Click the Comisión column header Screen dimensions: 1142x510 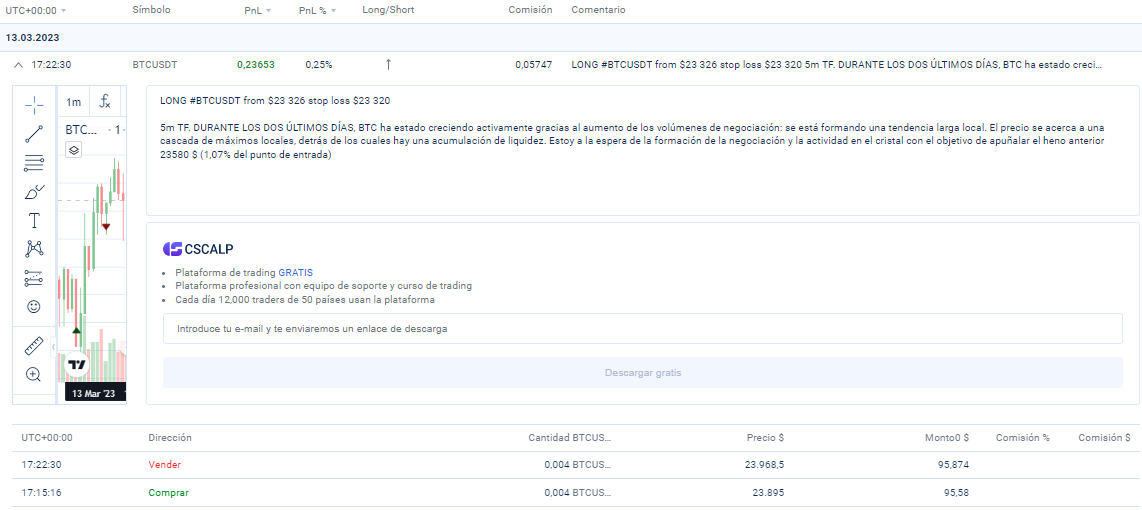coord(530,10)
